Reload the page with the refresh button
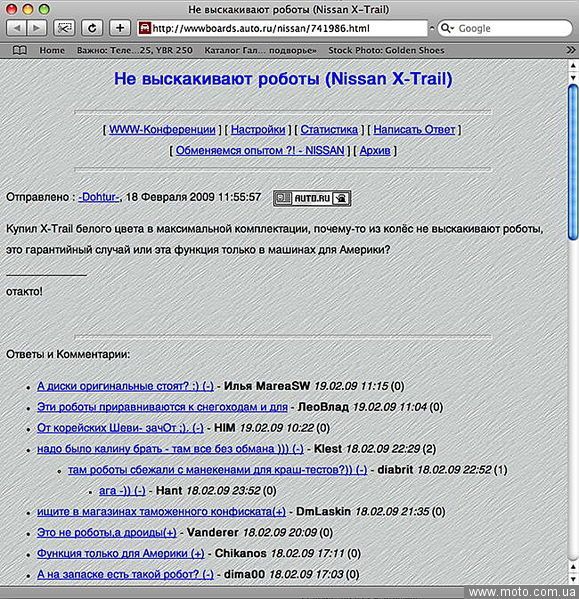579x599 pixels. [92, 28]
